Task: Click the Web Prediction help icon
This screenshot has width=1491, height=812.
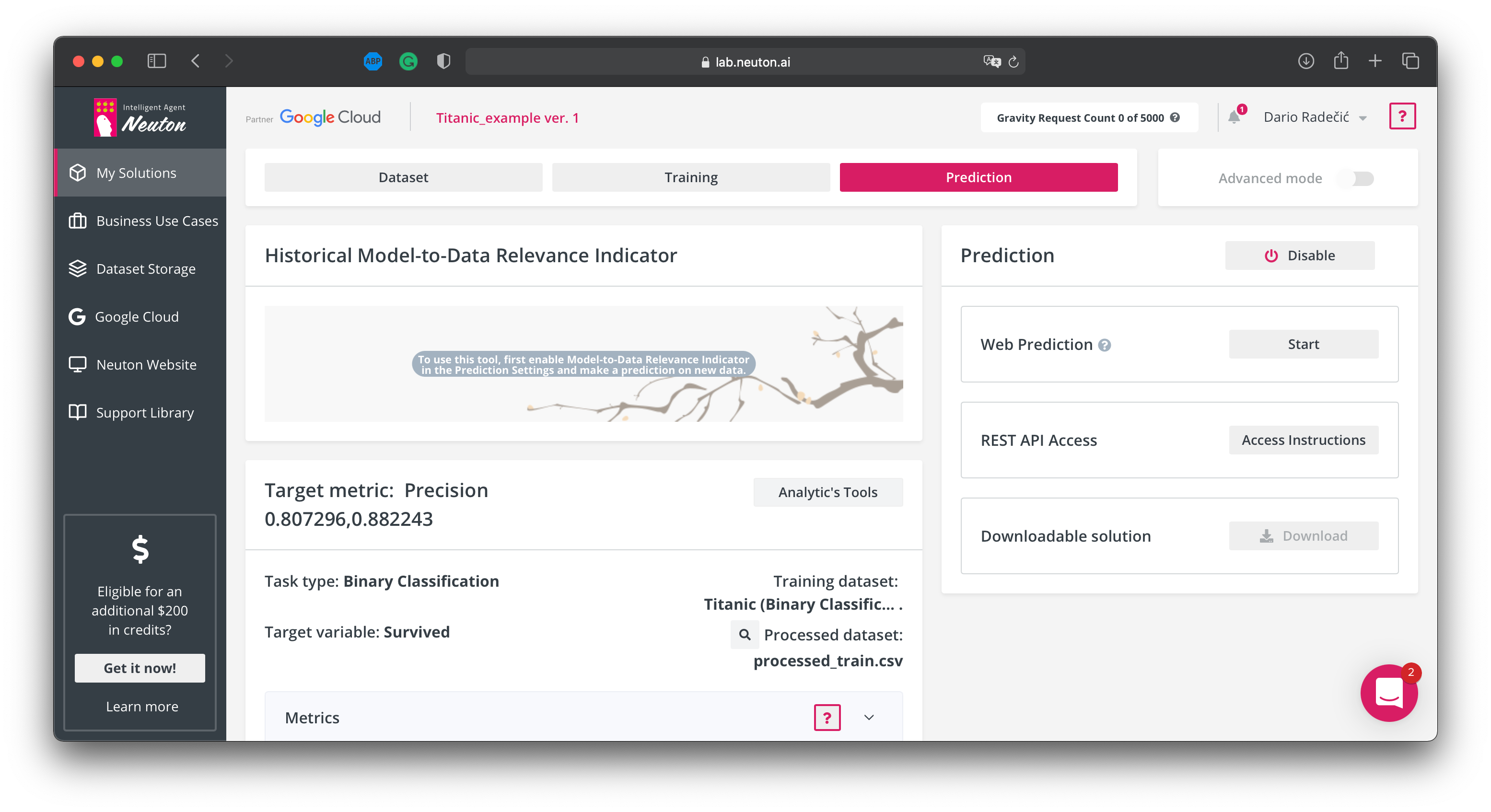Action: click(x=1105, y=346)
